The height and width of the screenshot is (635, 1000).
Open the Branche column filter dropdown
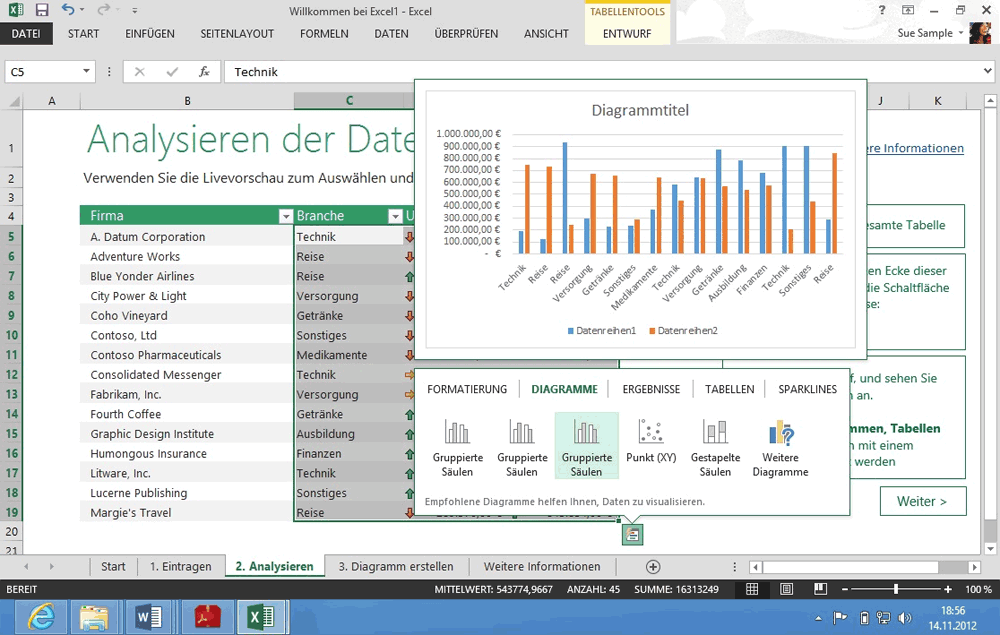tap(395, 217)
